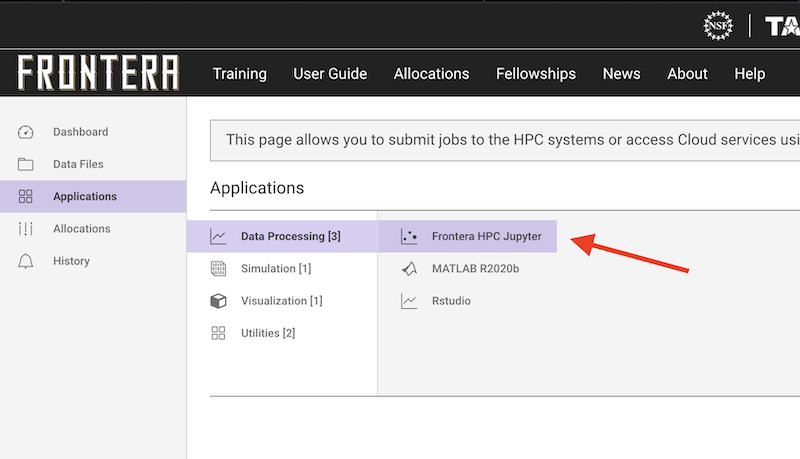Image resolution: width=800 pixels, height=459 pixels.
Task: Open the Help menu
Action: (749, 74)
